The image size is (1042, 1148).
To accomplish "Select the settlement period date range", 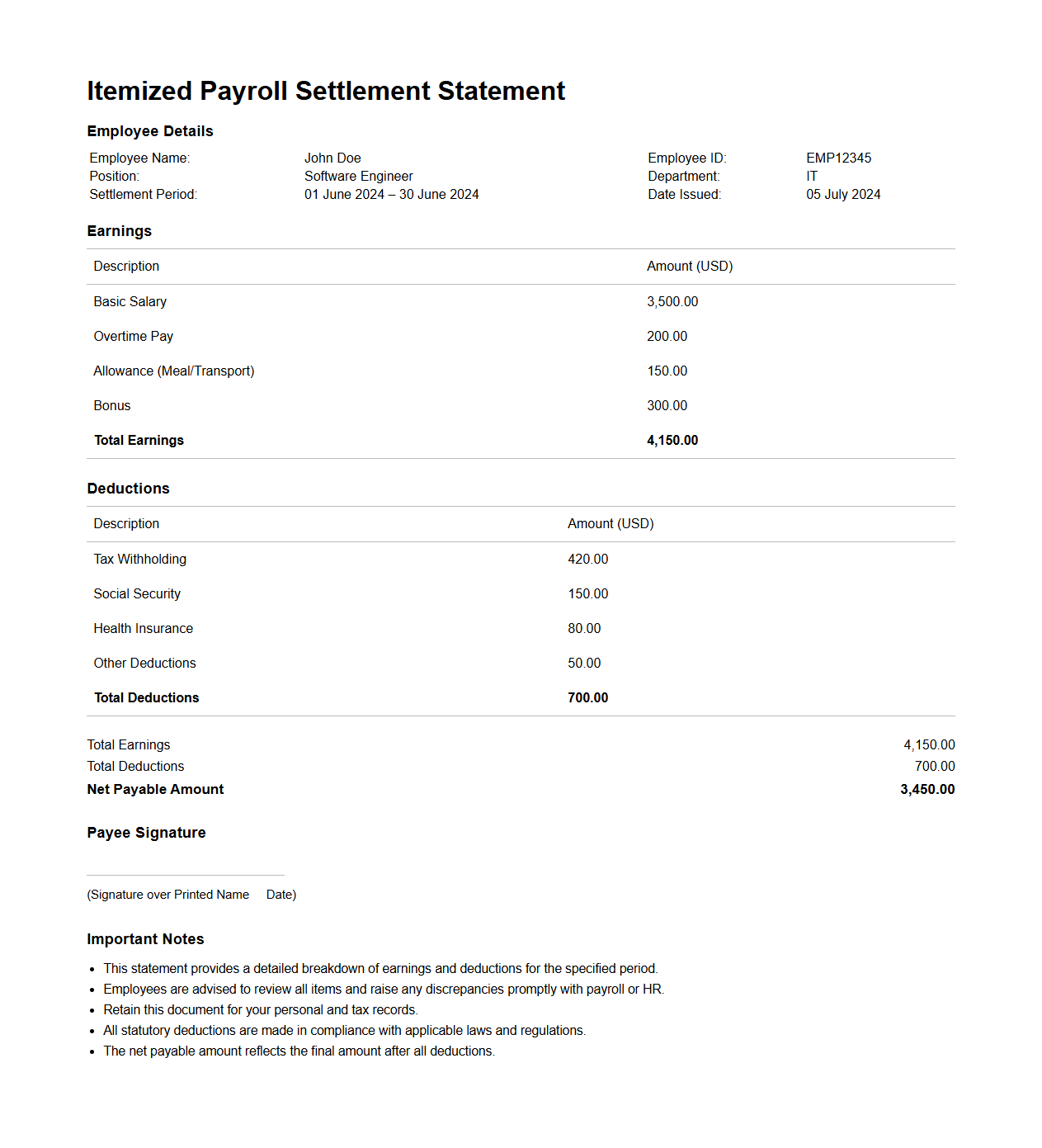I will (x=391, y=194).
